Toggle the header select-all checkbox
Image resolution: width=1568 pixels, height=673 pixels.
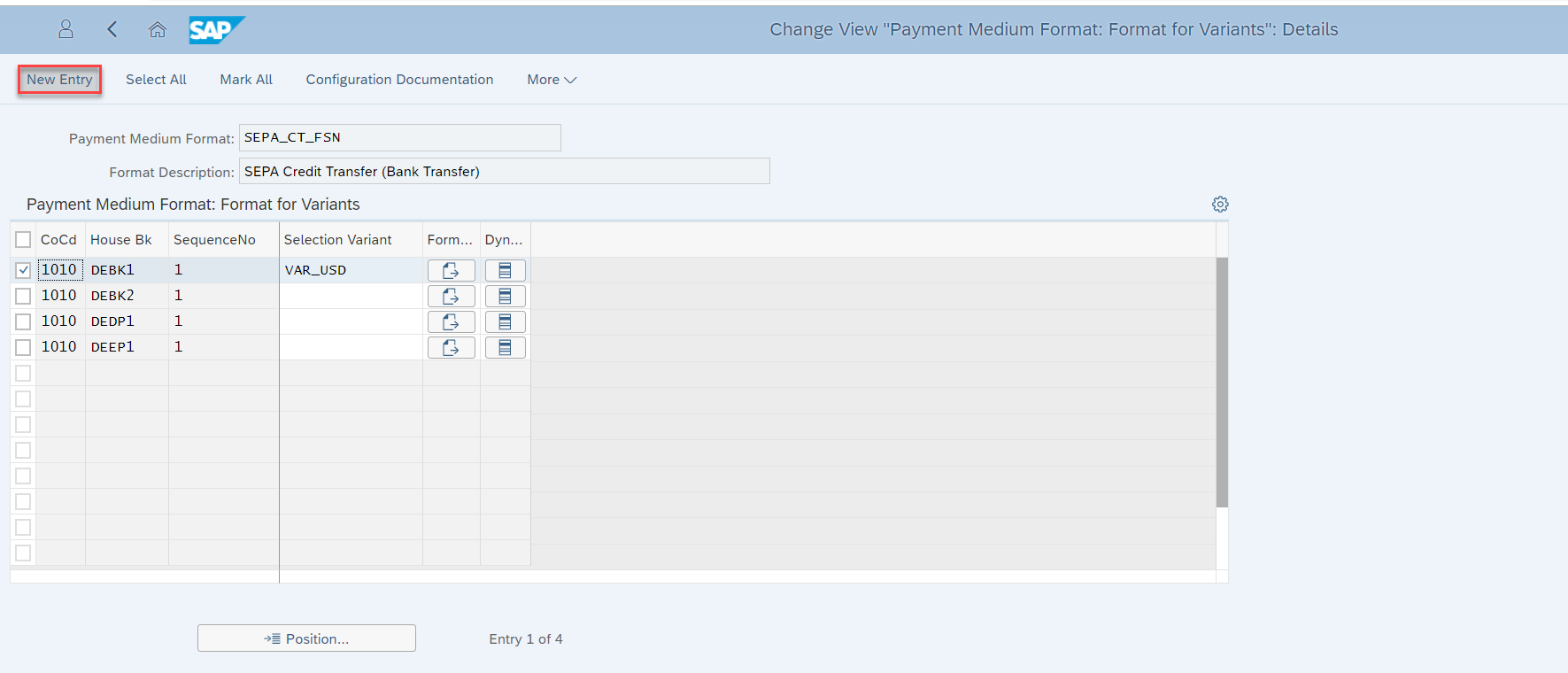[x=23, y=240]
